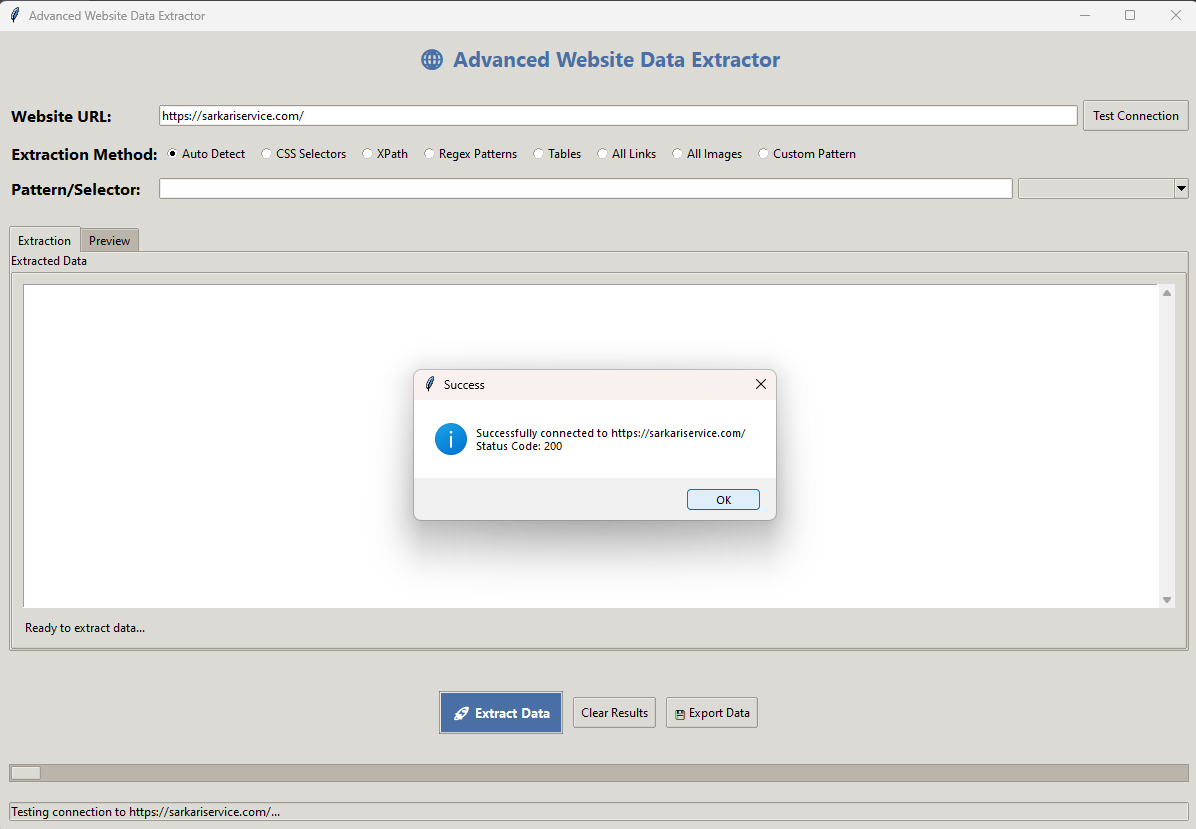Select the Custom Pattern radio button
The image size is (1196, 829).
tap(764, 154)
